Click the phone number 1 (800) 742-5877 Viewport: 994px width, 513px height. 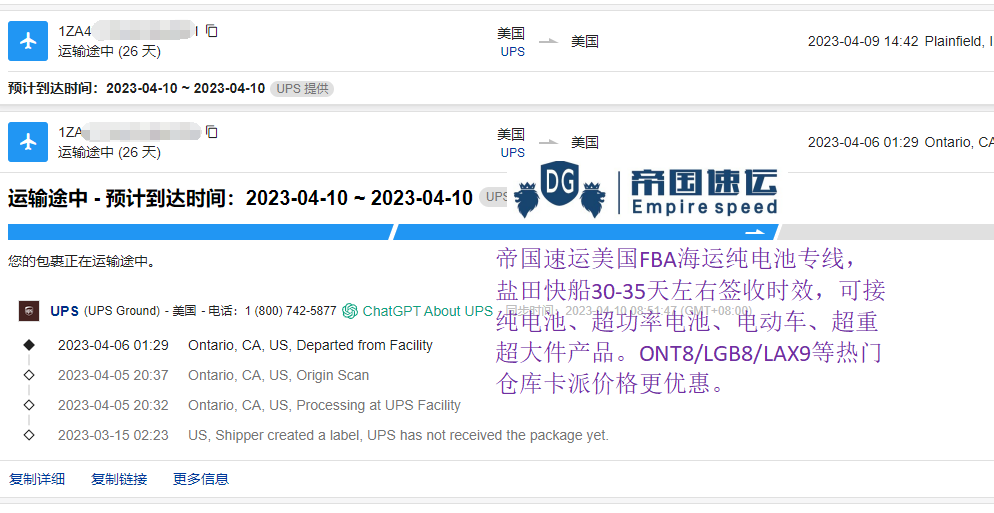pos(290,311)
